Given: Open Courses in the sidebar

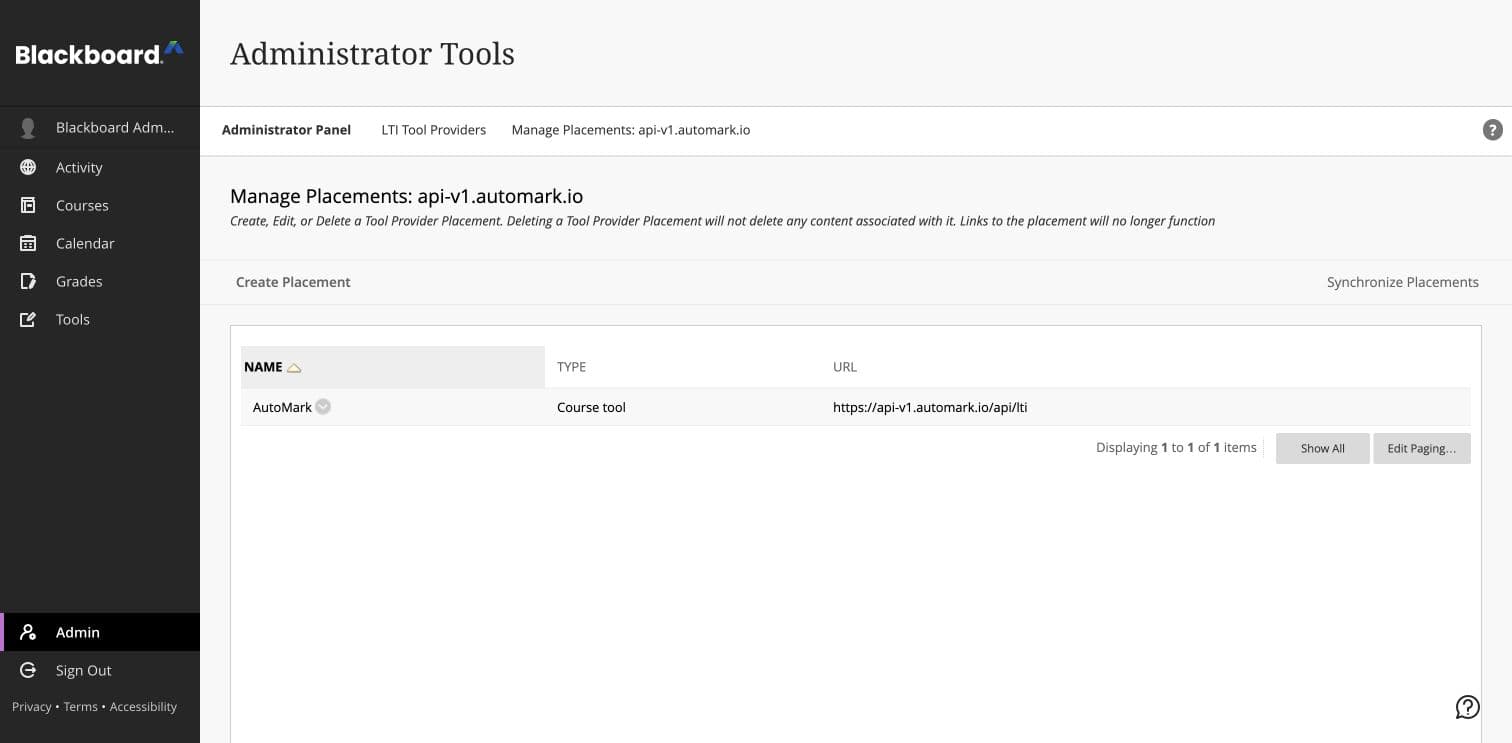Looking at the screenshot, I should (82, 205).
